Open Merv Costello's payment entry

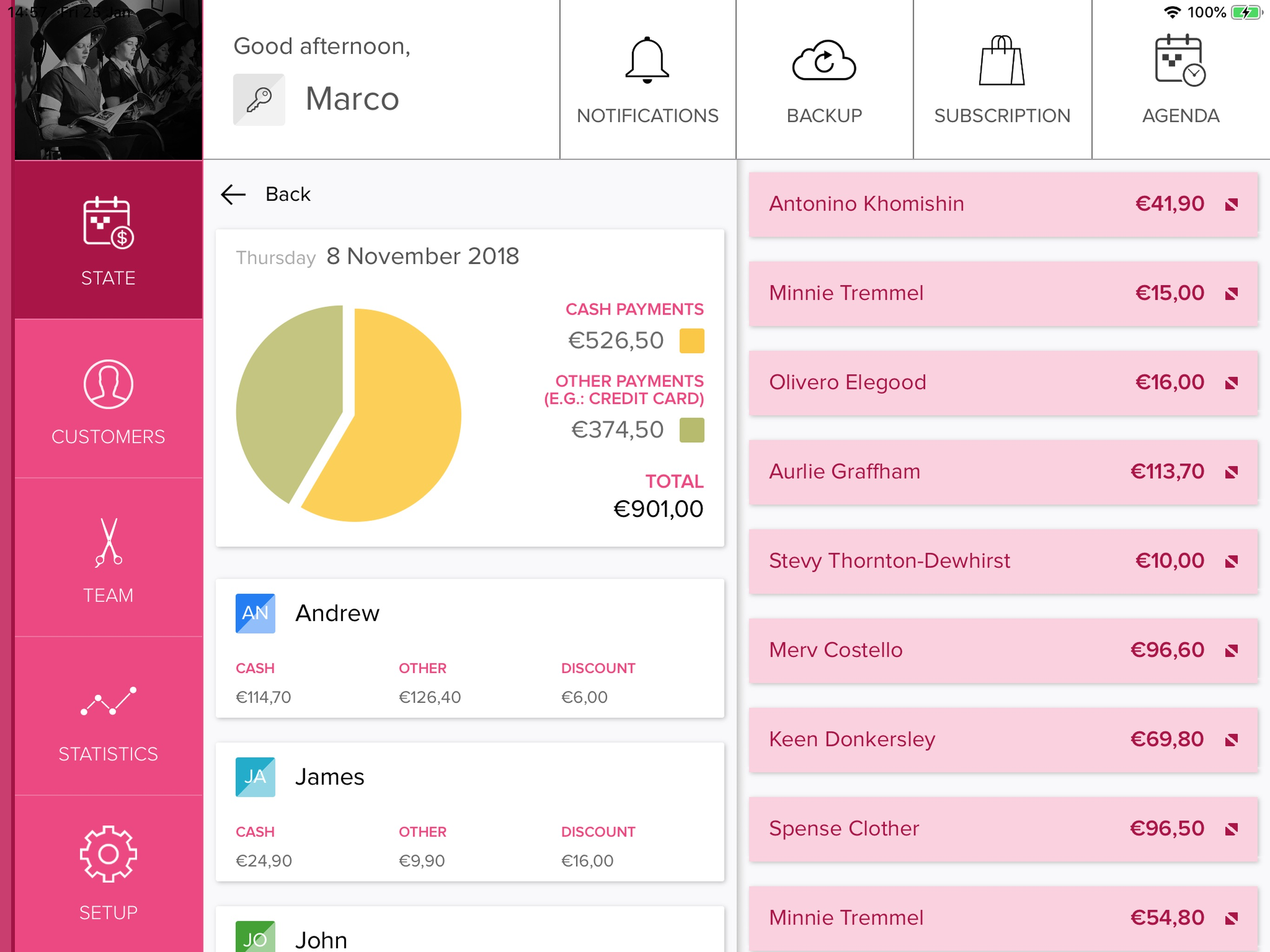tap(1003, 651)
